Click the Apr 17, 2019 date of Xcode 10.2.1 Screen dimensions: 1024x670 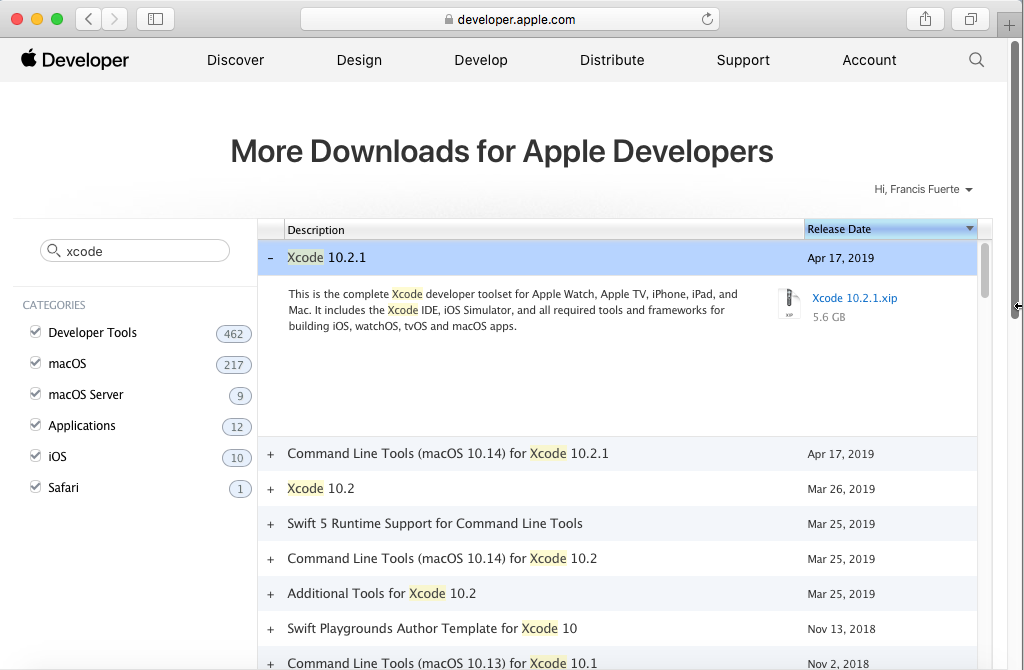click(840, 258)
